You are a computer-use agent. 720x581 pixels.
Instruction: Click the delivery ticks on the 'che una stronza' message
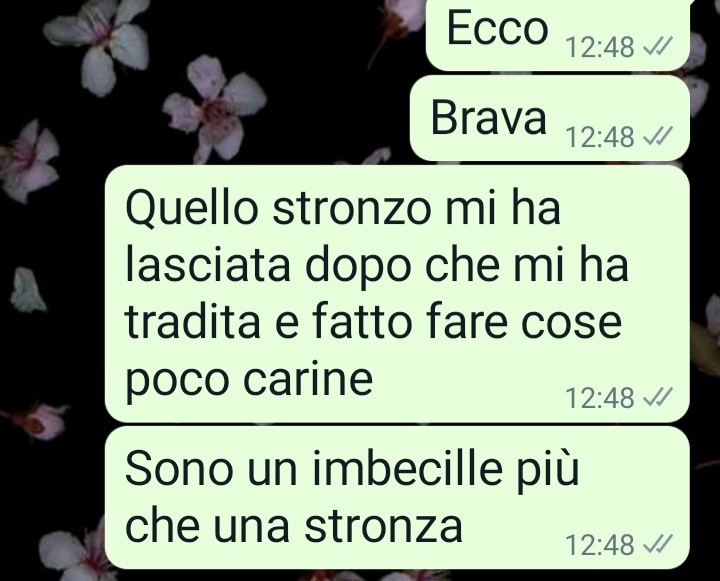[x=658, y=544]
